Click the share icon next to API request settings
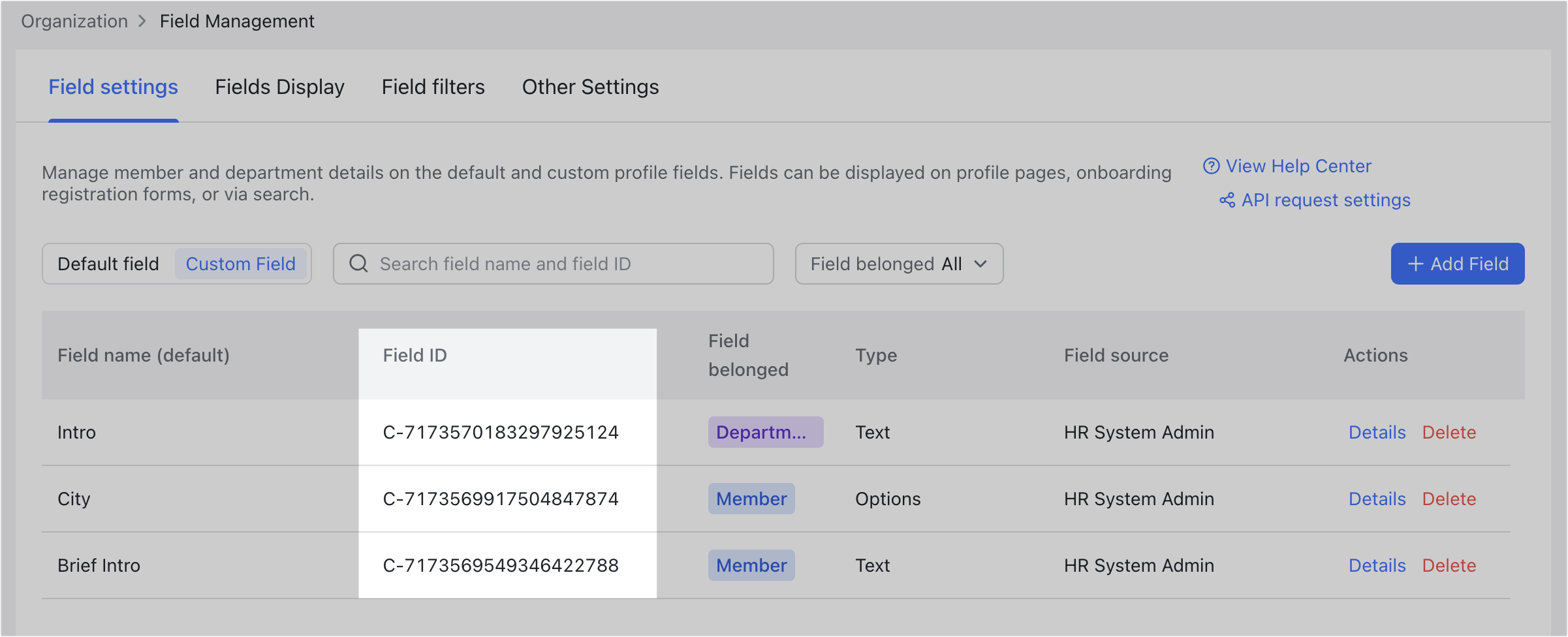This screenshot has width=1568, height=637. pyautogui.click(x=1227, y=200)
